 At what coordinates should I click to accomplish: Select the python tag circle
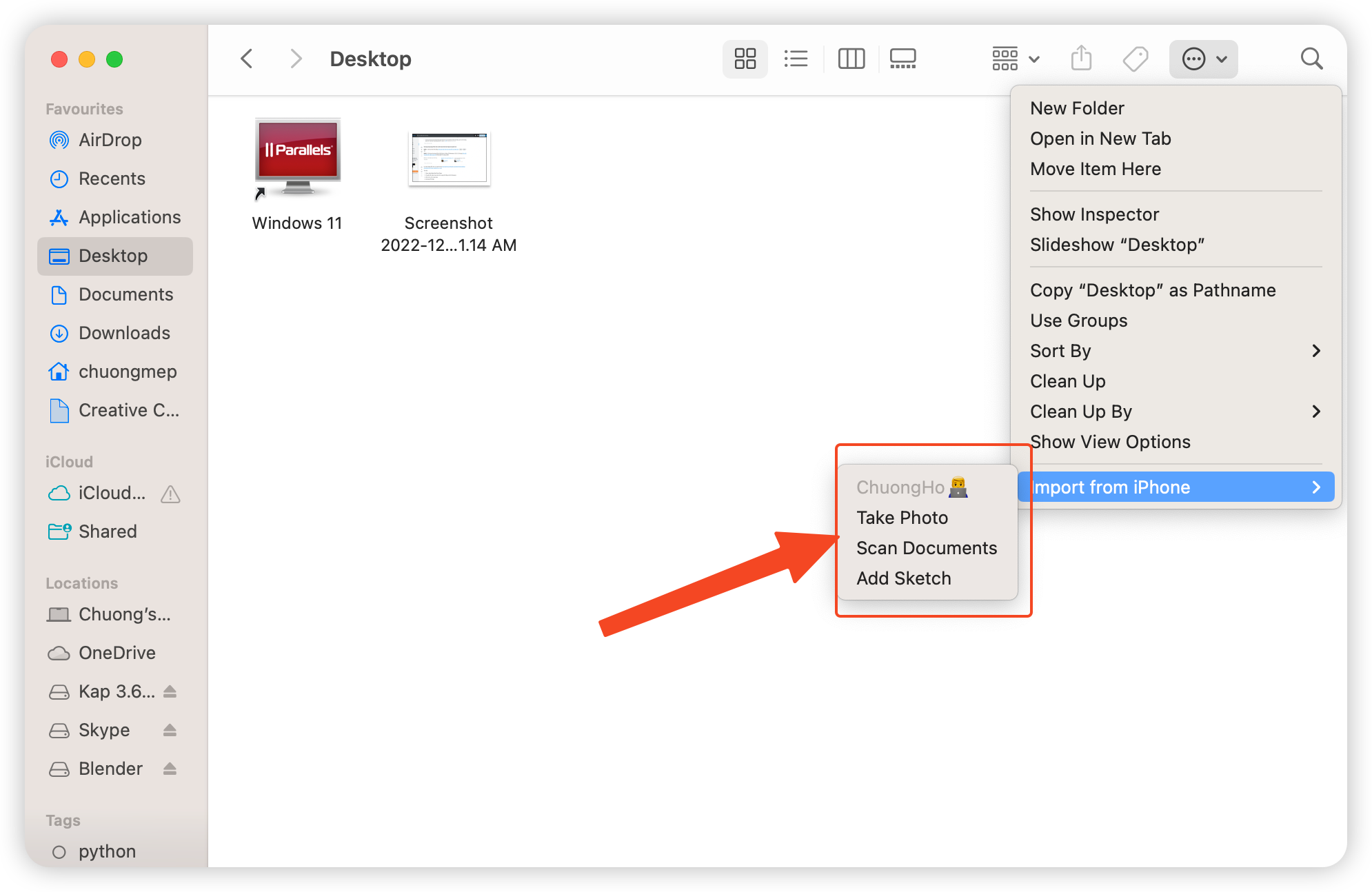[x=59, y=852]
